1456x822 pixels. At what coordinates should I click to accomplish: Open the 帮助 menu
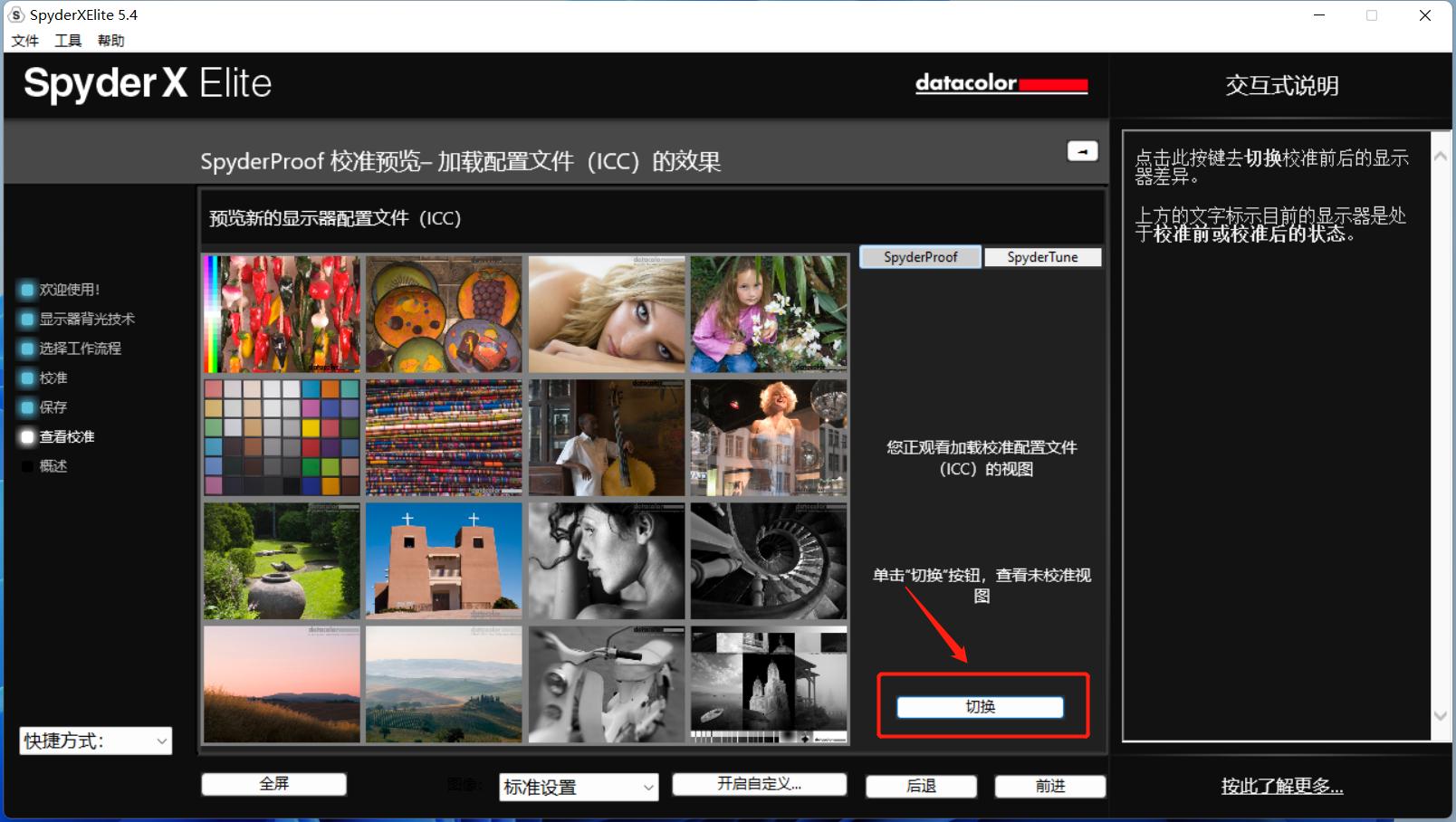110,40
